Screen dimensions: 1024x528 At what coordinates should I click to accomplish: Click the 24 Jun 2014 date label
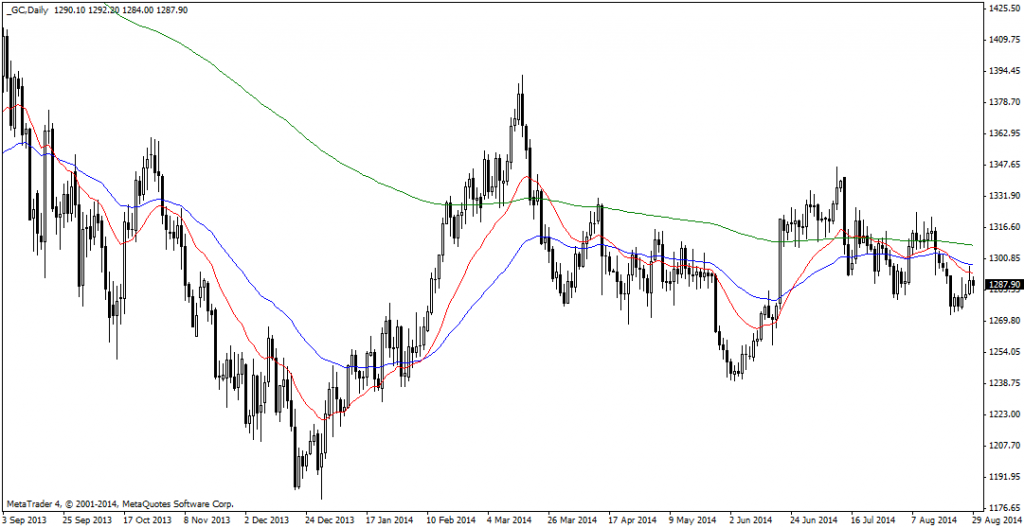(x=815, y=521)
